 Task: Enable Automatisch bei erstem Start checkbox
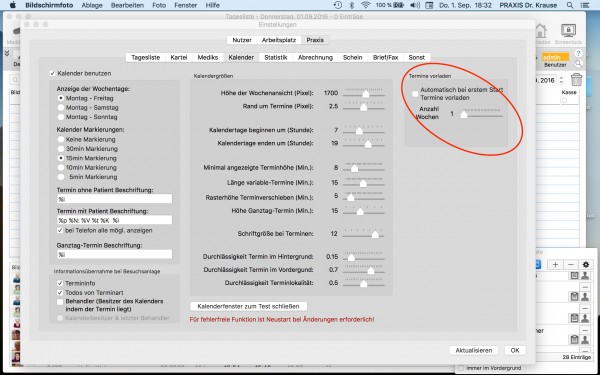tap(415, 94)
